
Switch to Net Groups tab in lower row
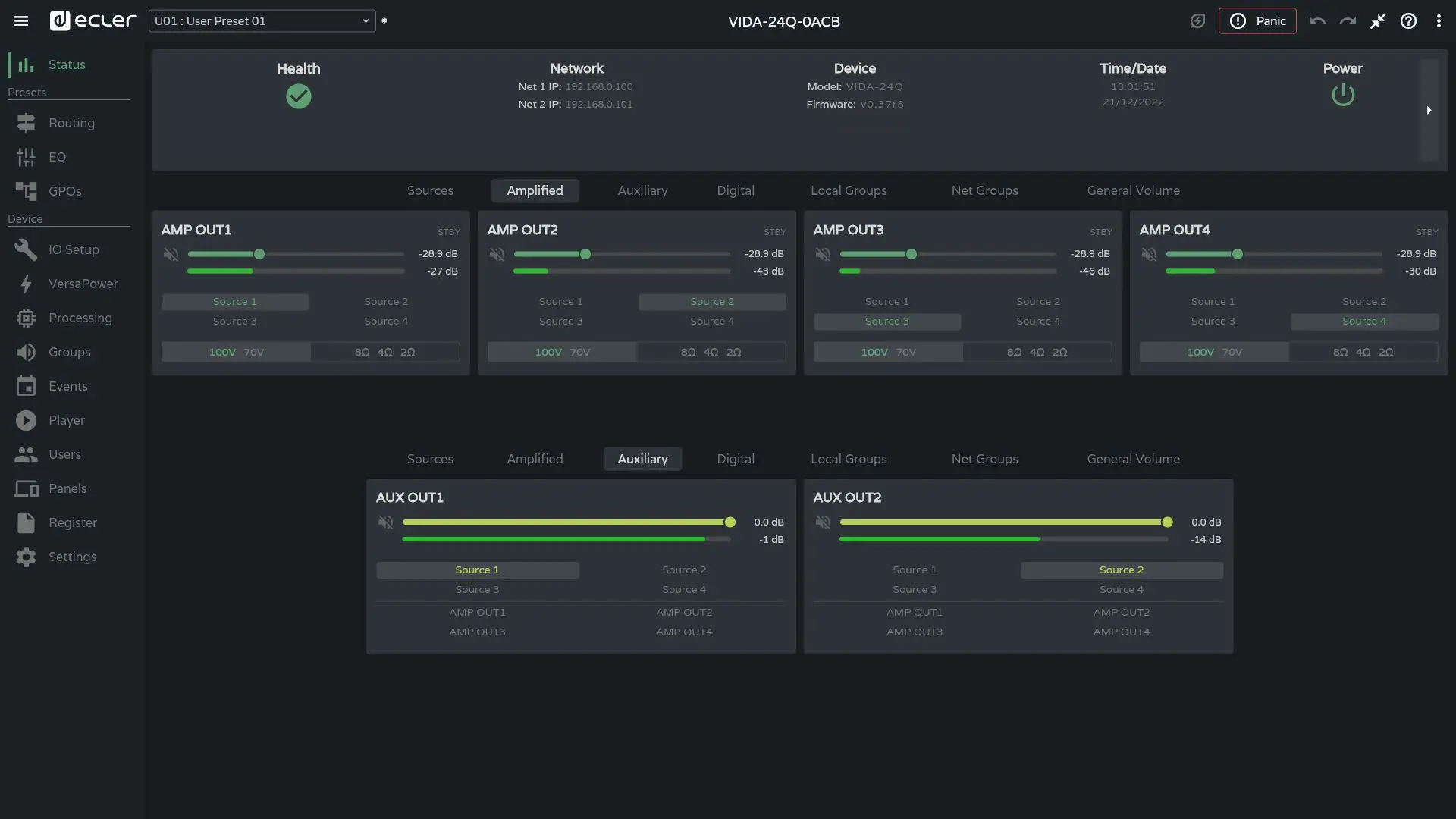(x=984, y=459)
